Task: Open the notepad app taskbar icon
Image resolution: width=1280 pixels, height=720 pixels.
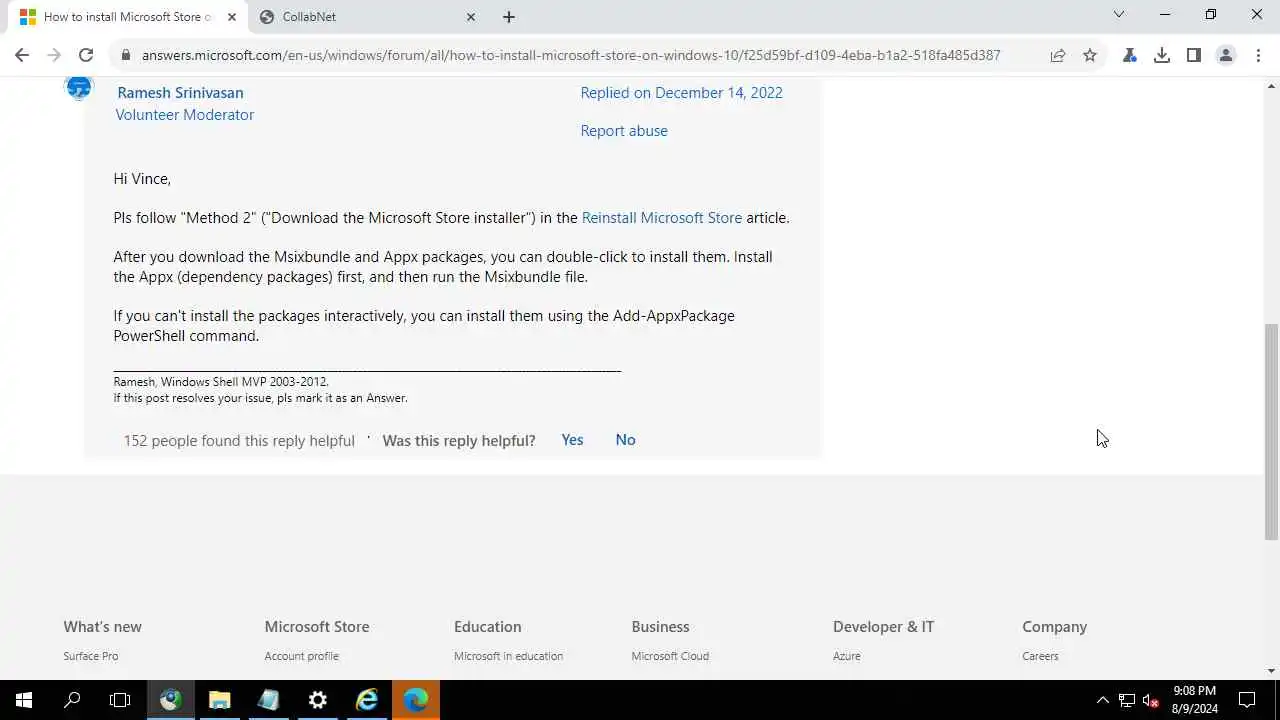Action: pos(268,700)
